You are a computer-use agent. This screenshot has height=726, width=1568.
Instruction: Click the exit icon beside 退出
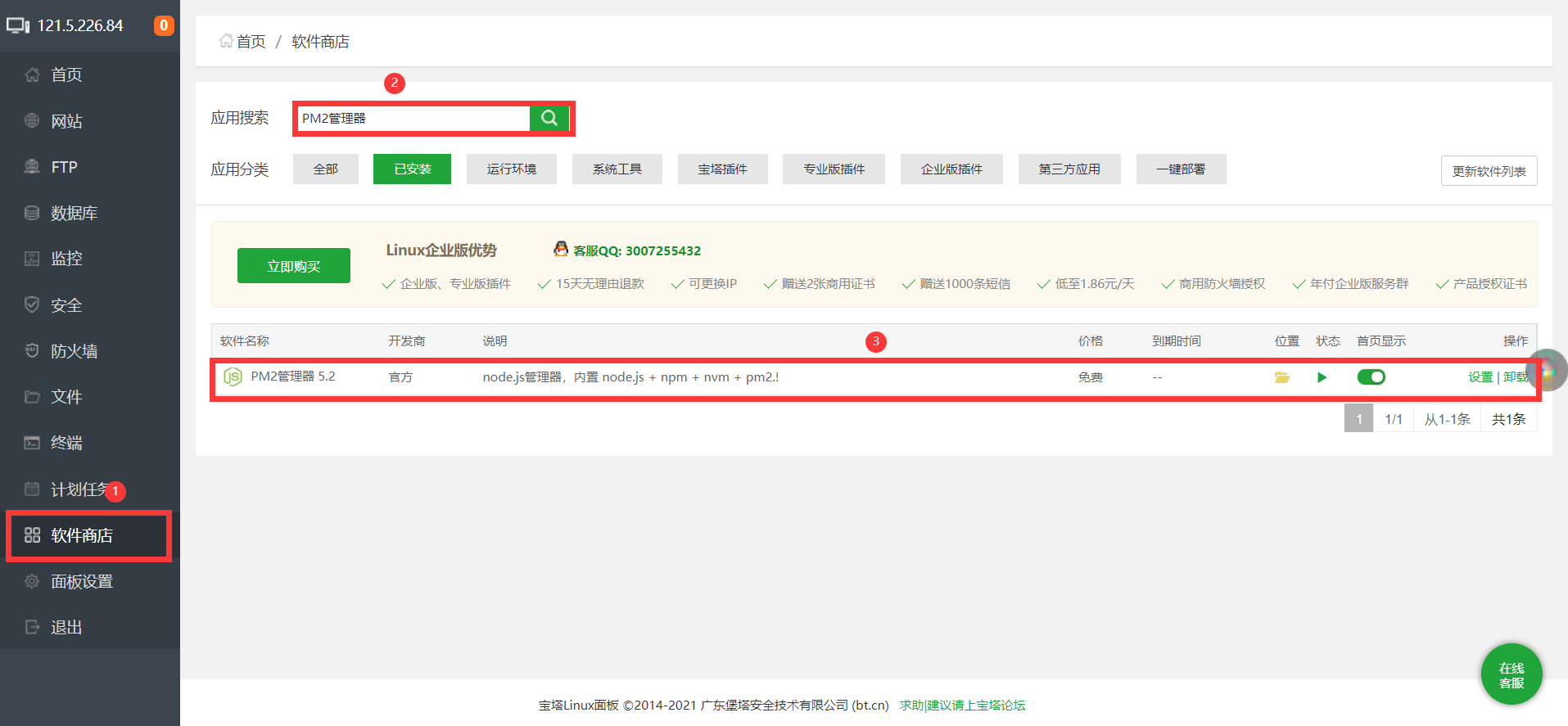32,627
